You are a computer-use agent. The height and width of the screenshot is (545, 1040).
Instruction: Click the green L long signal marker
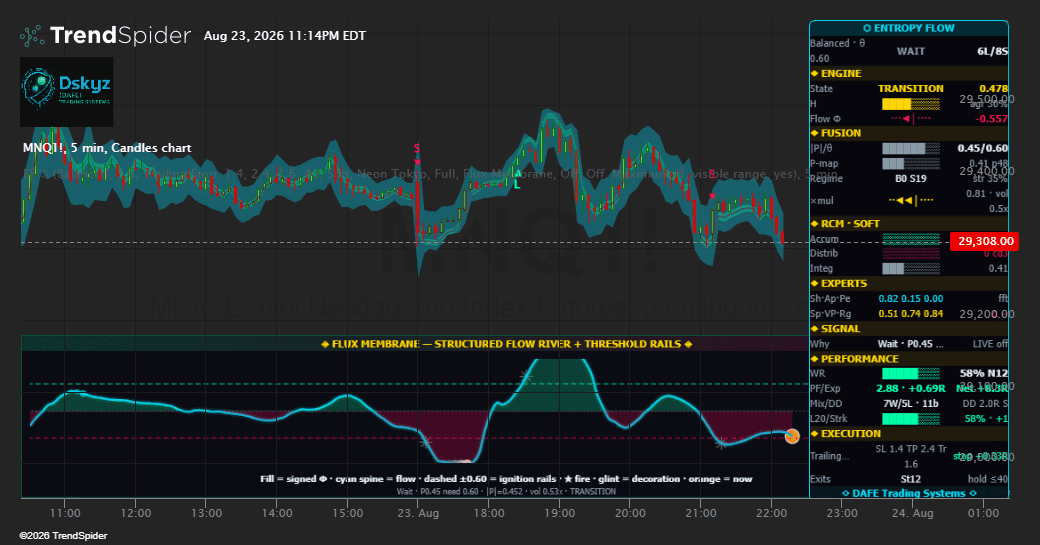point(517,180)
